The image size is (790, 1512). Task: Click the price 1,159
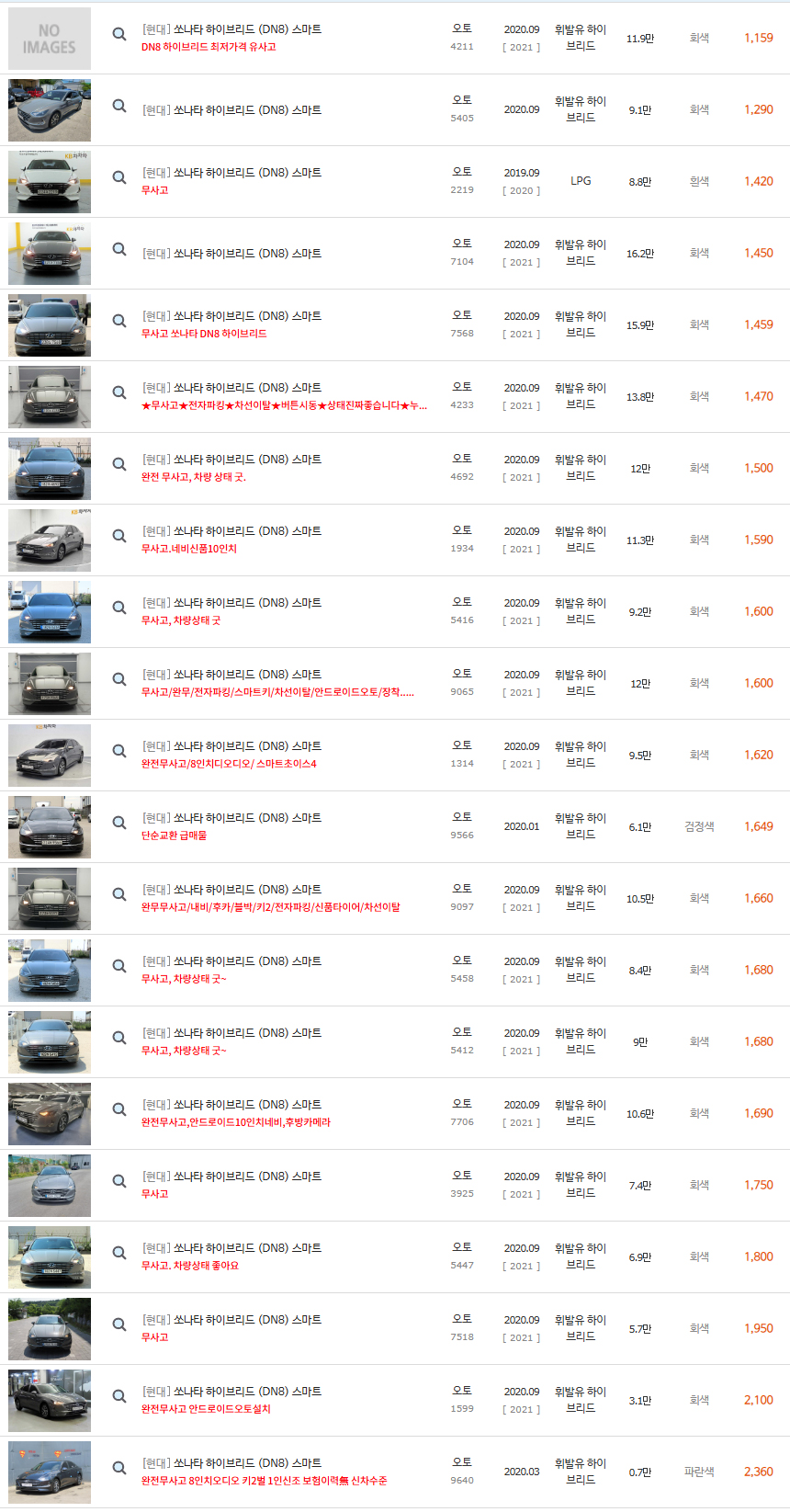(759, 38)
